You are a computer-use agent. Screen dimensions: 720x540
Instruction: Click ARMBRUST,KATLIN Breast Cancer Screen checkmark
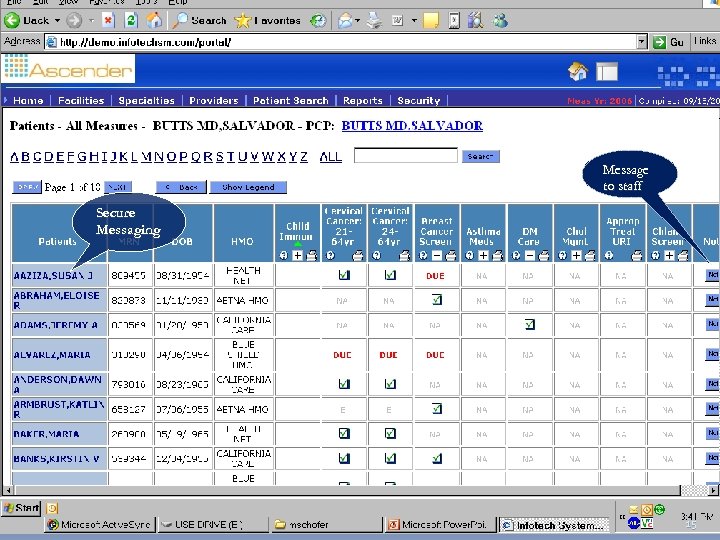click(437, 408)
